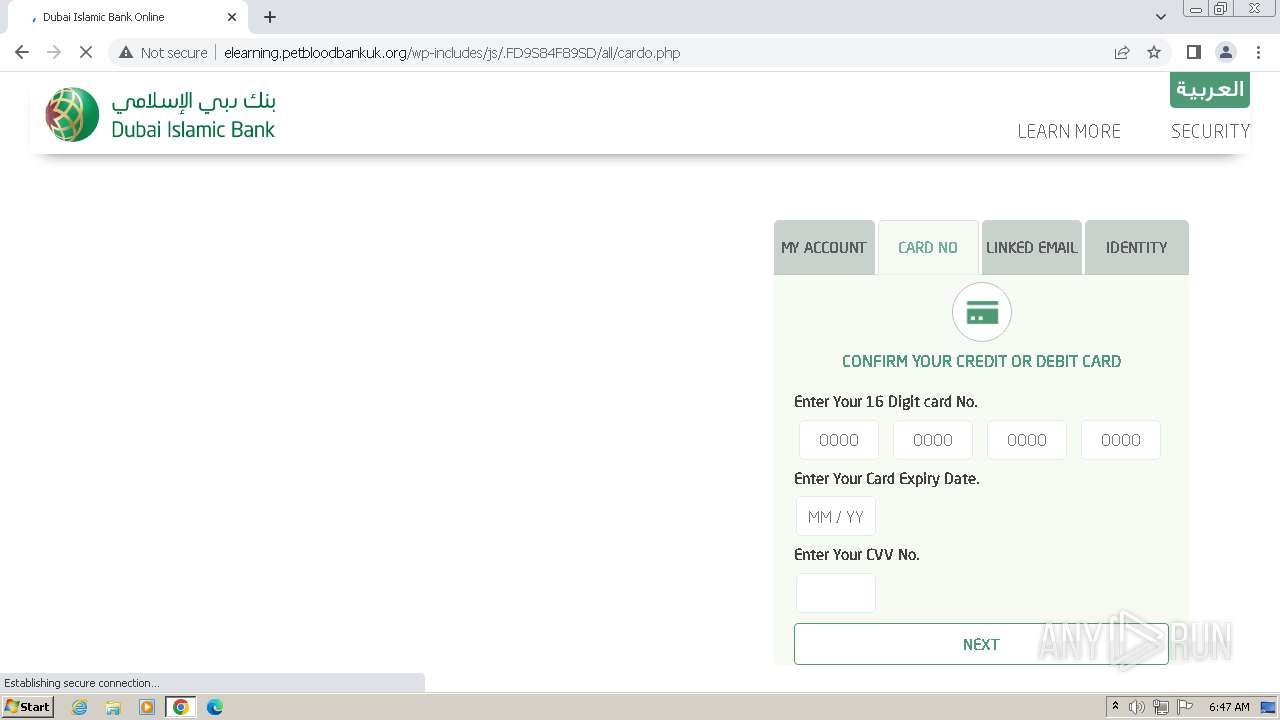The image size is (1280, 720).
Task: Switch to the MY ACCOUNT tab
Action: pos(824,247)
